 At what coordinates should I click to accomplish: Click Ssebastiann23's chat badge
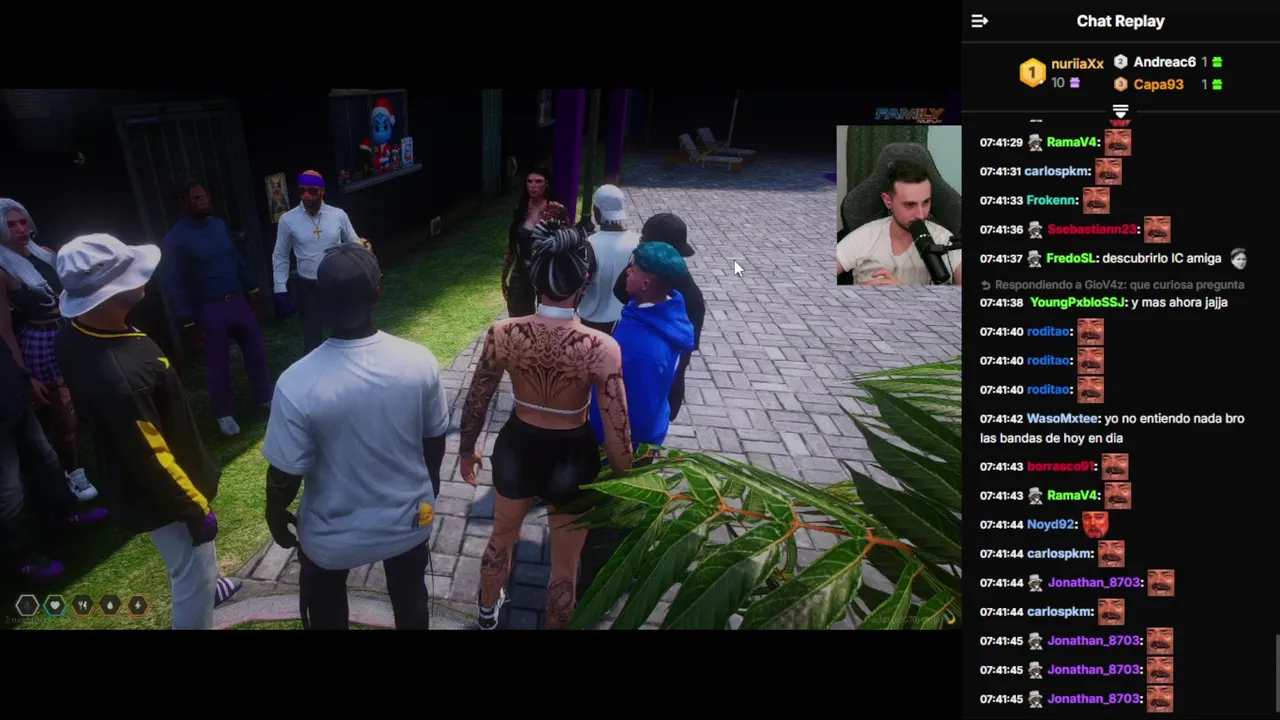click(1035, 229)
